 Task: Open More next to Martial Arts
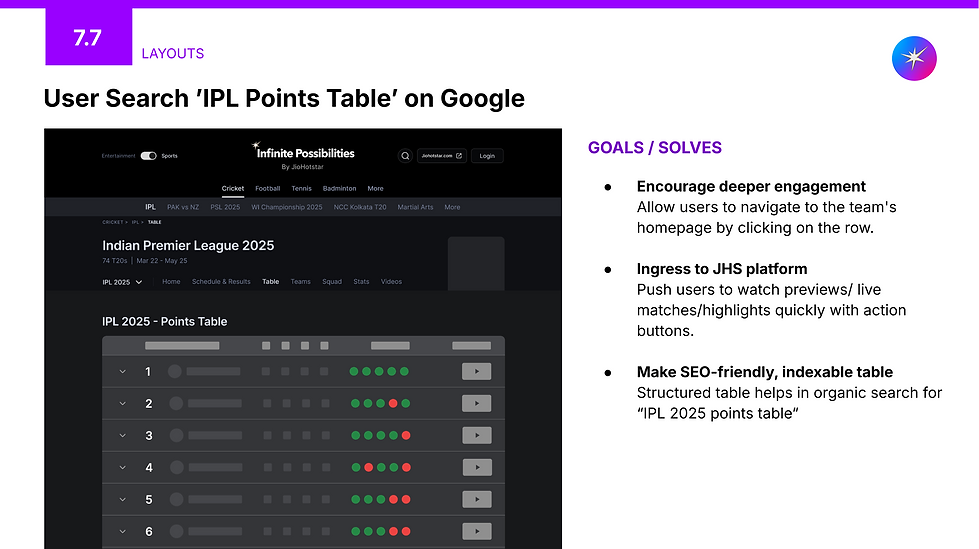point(452,207)
